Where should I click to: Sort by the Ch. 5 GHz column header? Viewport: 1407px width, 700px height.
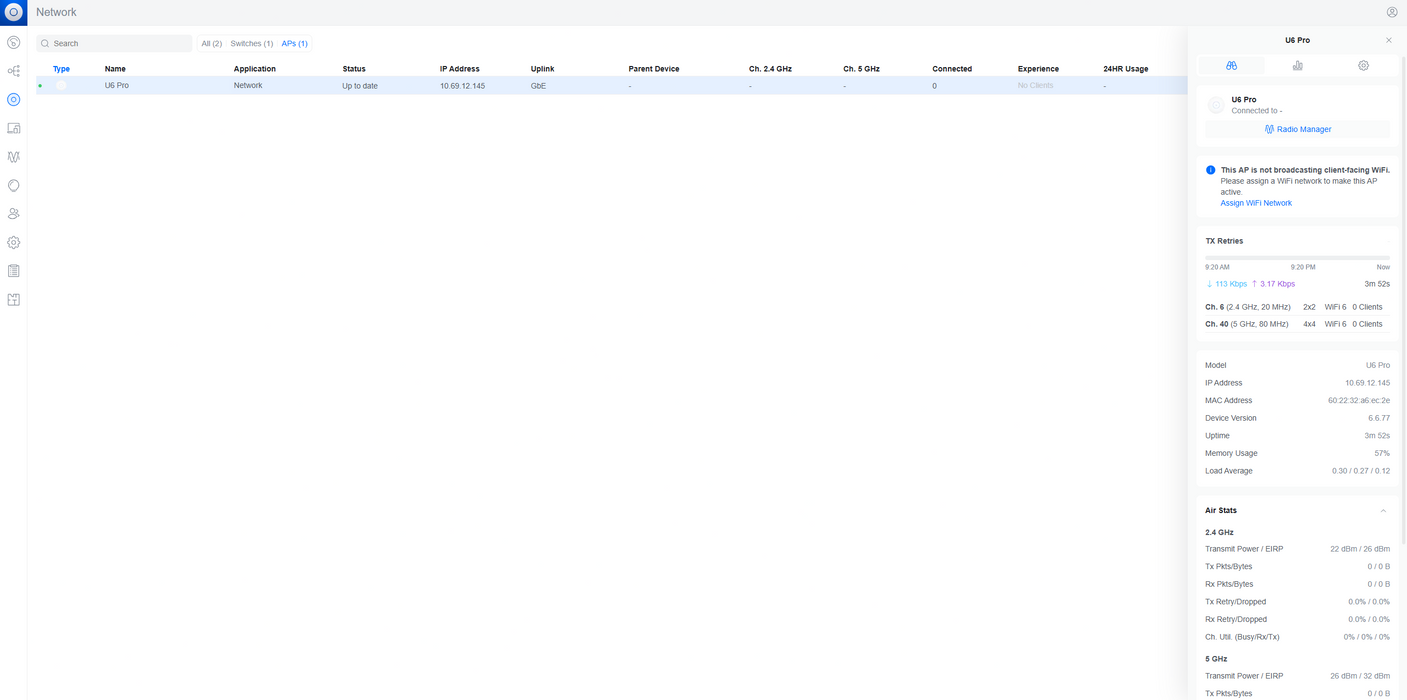[x=861, y=69]
